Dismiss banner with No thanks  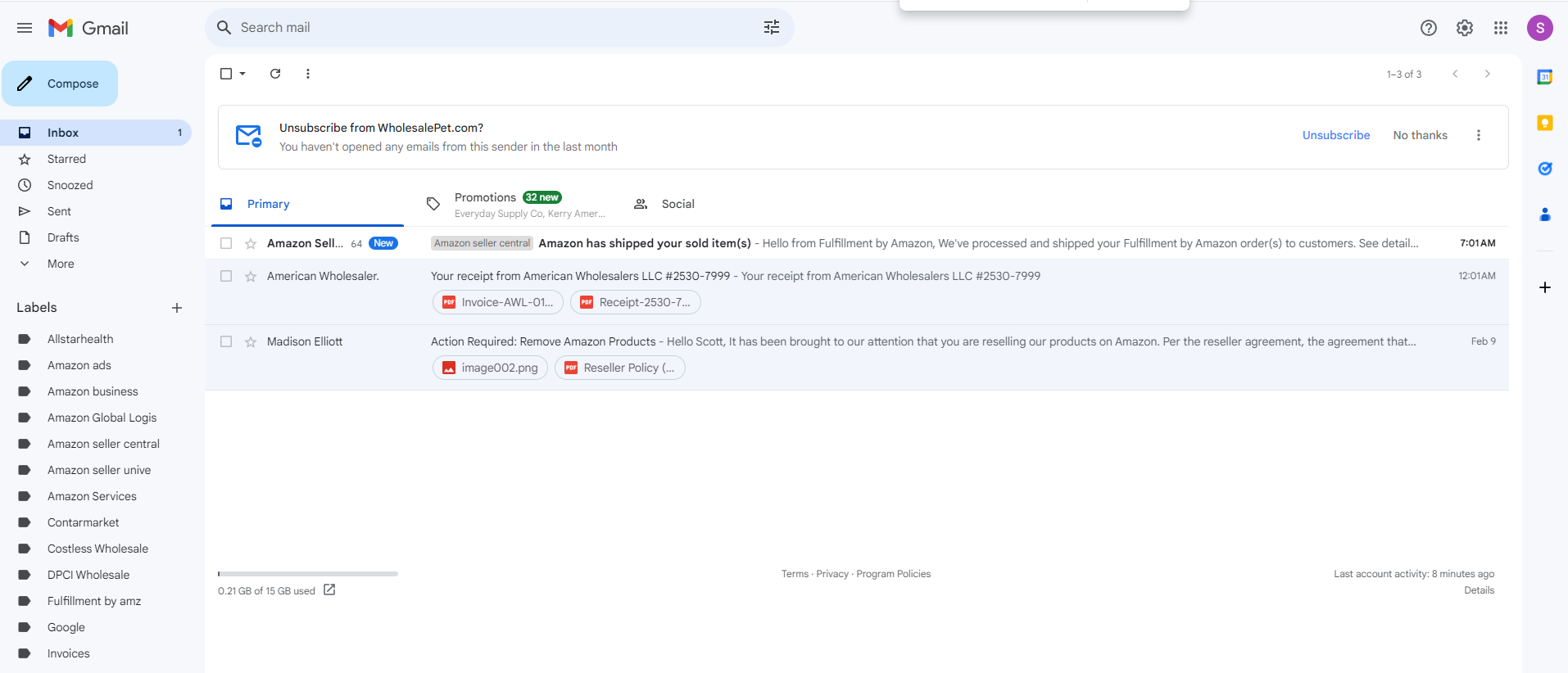[x=1421, y=135]
